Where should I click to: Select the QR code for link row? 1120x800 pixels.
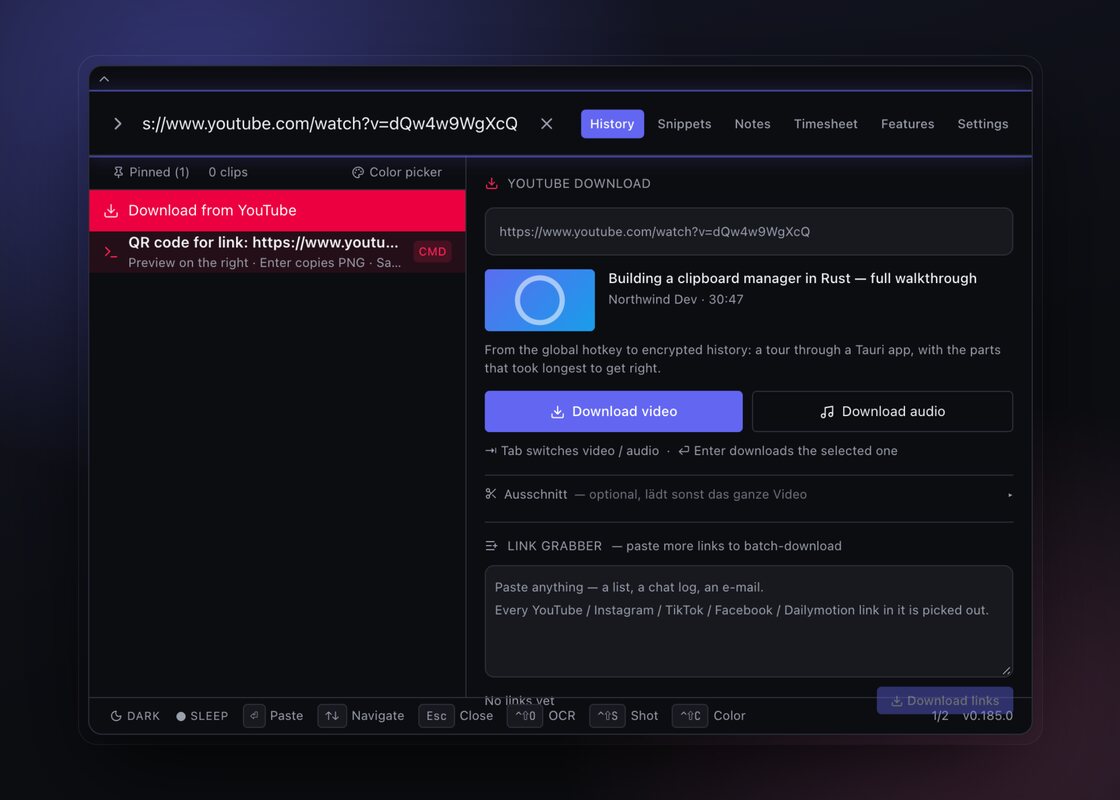pos(277,251)
